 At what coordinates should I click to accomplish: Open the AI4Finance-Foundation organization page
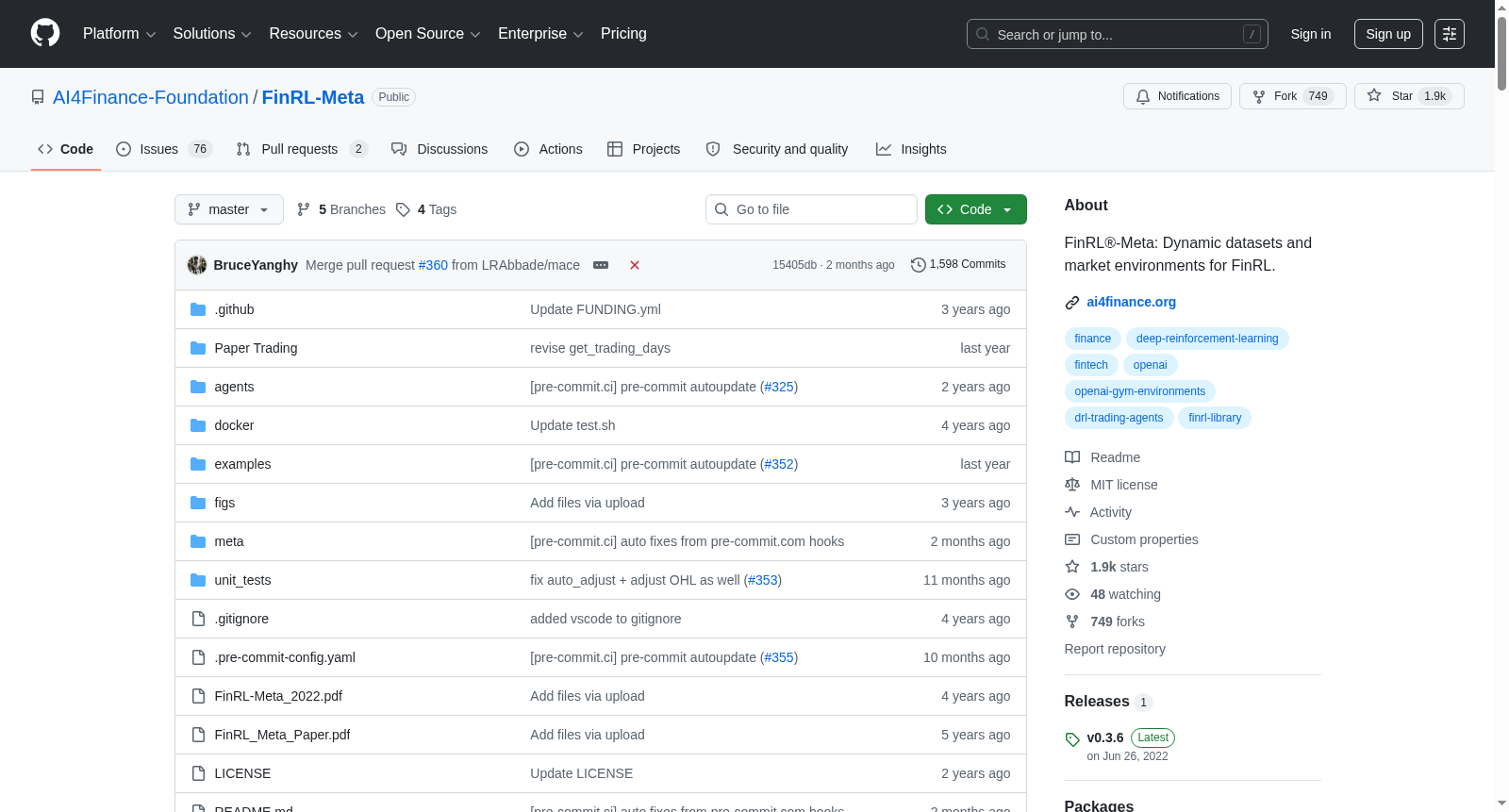[151, 97]
